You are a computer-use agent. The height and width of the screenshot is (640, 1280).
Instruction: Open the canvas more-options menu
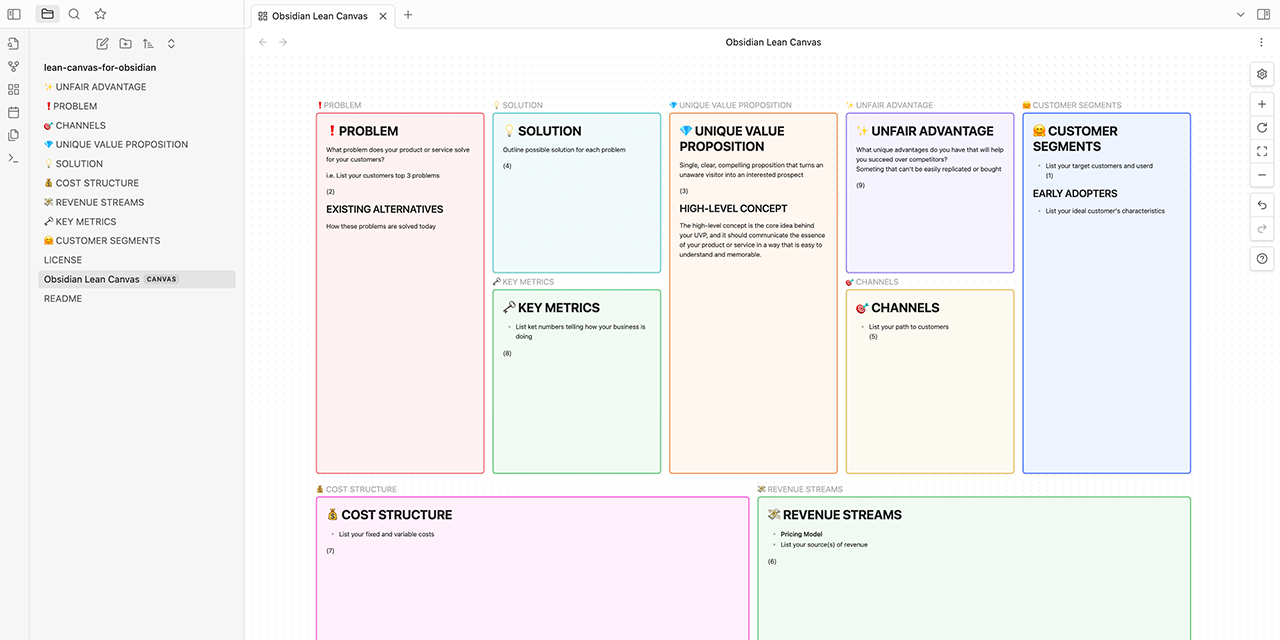pyautogui.click(x=1261, y=41)
